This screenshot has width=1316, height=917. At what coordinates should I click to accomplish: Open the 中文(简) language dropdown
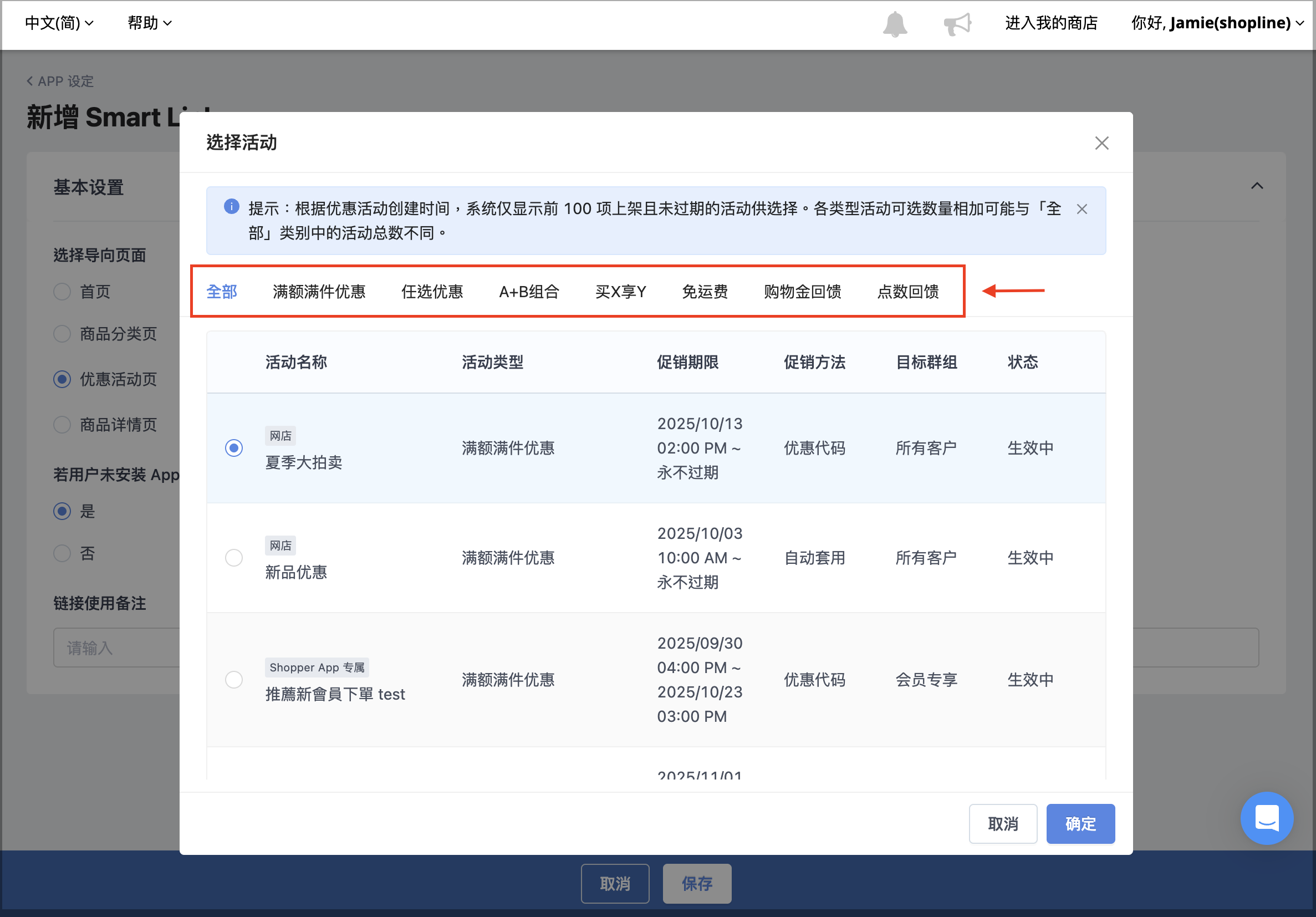tap(59, 23)
